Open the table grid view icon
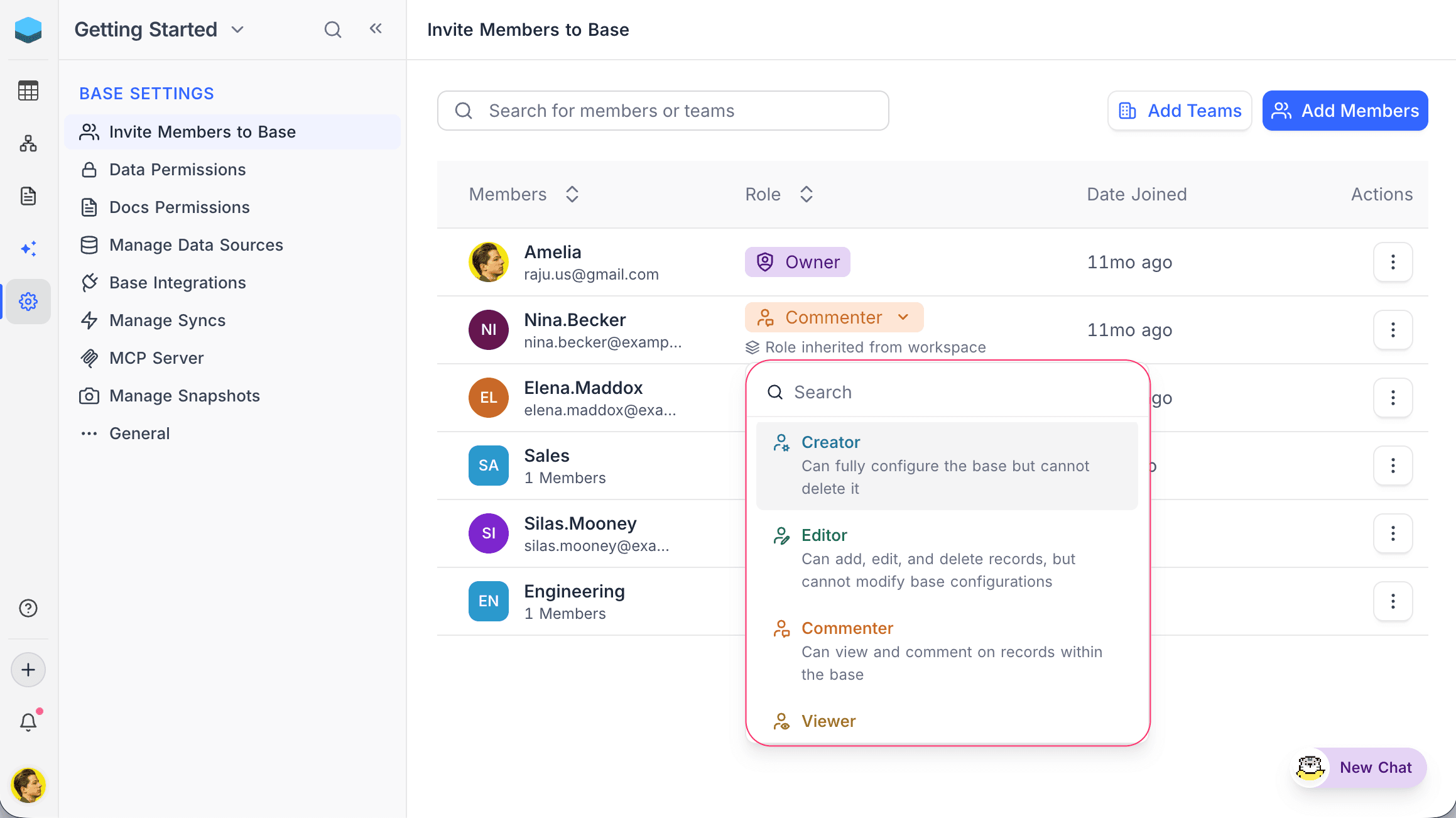The width and height of the screenshot is (1456, 818). [x=28, y=90]
